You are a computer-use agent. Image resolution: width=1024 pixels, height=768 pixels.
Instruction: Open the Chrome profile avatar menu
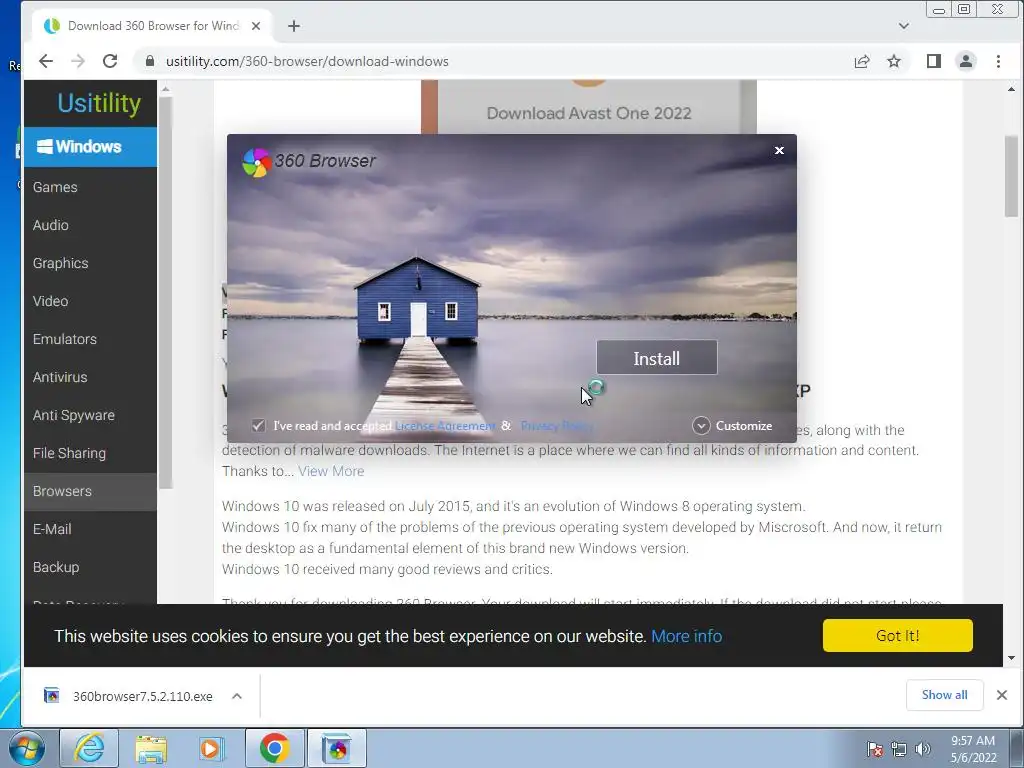[966, 61]
